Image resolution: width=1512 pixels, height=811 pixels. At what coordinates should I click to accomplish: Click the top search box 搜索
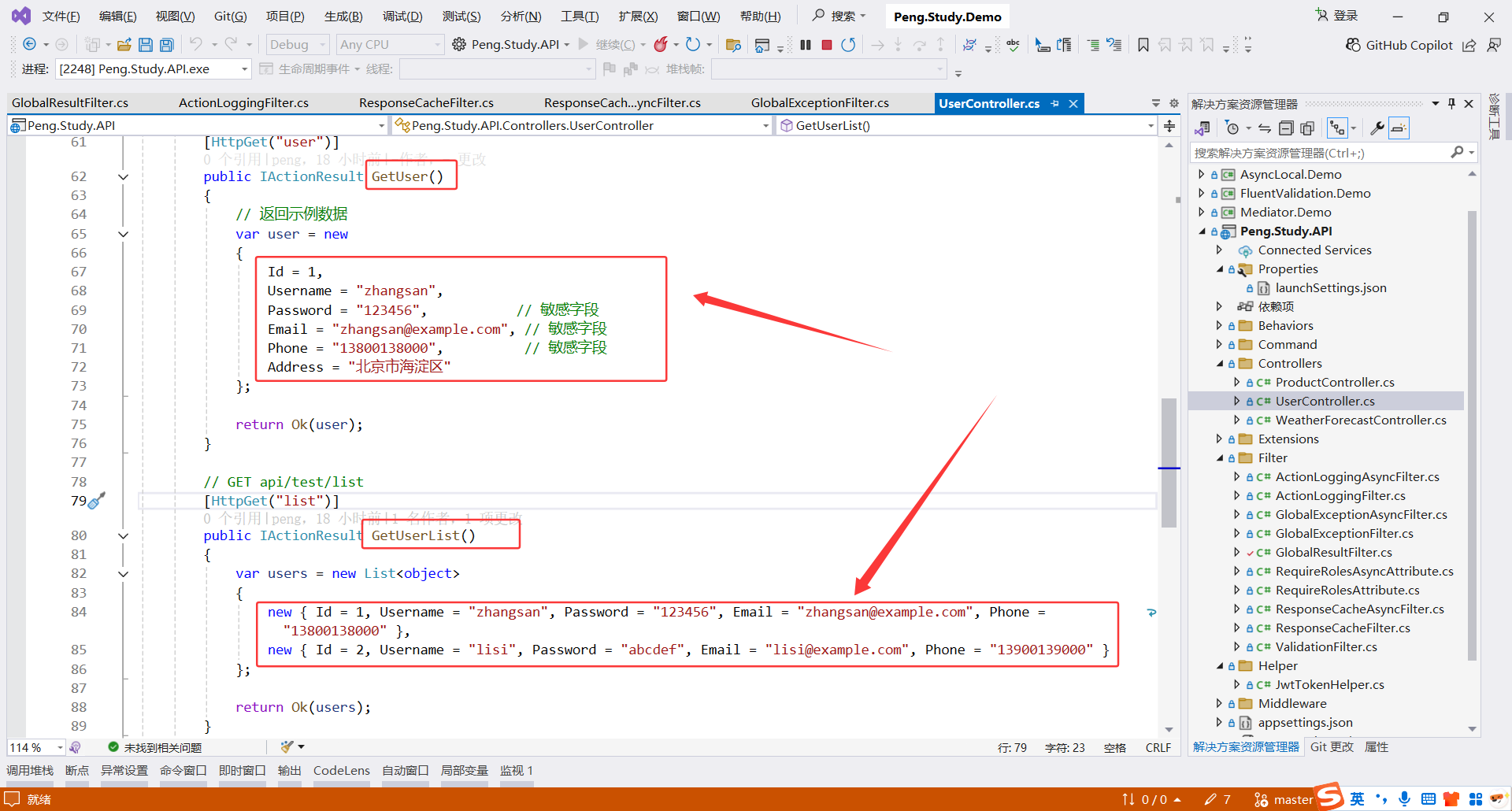[839, 16]
